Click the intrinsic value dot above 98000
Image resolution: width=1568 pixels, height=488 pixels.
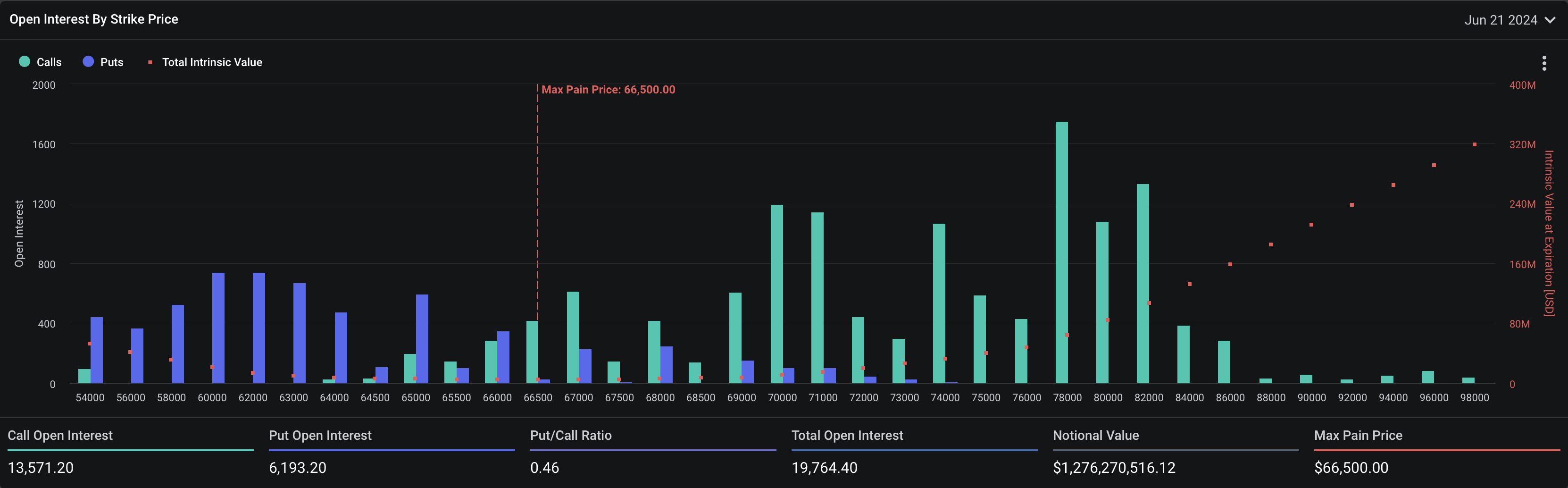pyautogui.click(x=1474, y=144)
